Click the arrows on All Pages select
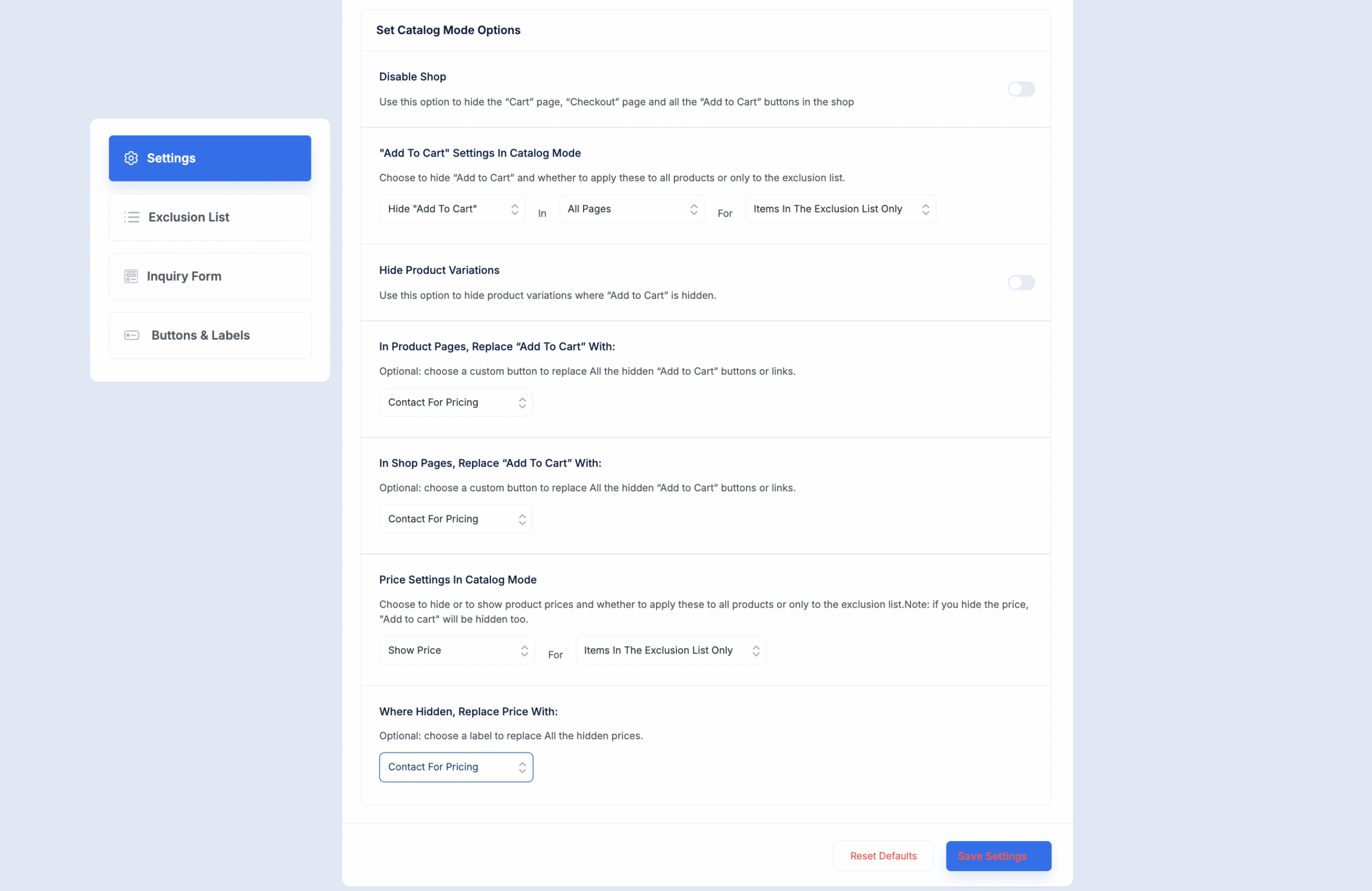The image size is (1372, 891). (x=694, y=209)
